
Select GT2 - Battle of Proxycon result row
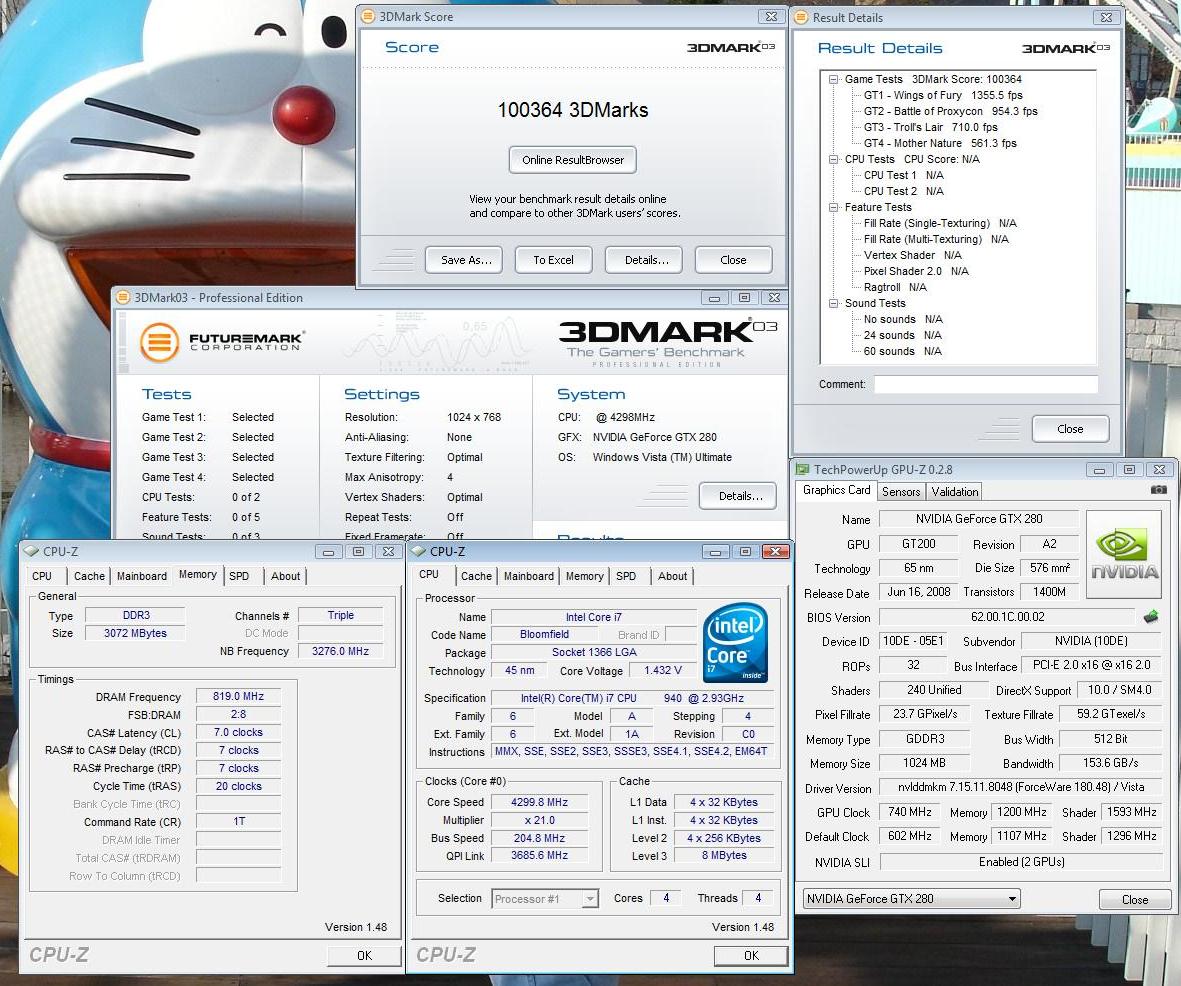[950, 111]
